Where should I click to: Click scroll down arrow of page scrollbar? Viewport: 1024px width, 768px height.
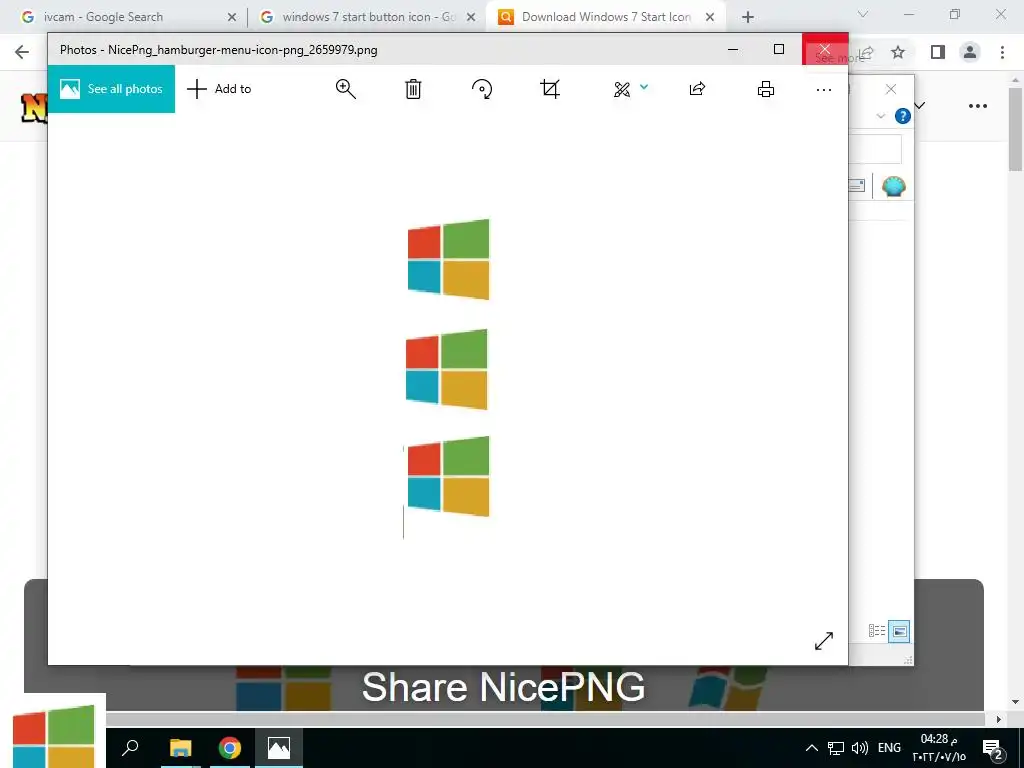pyautogui.click(x=1016, y=703)
